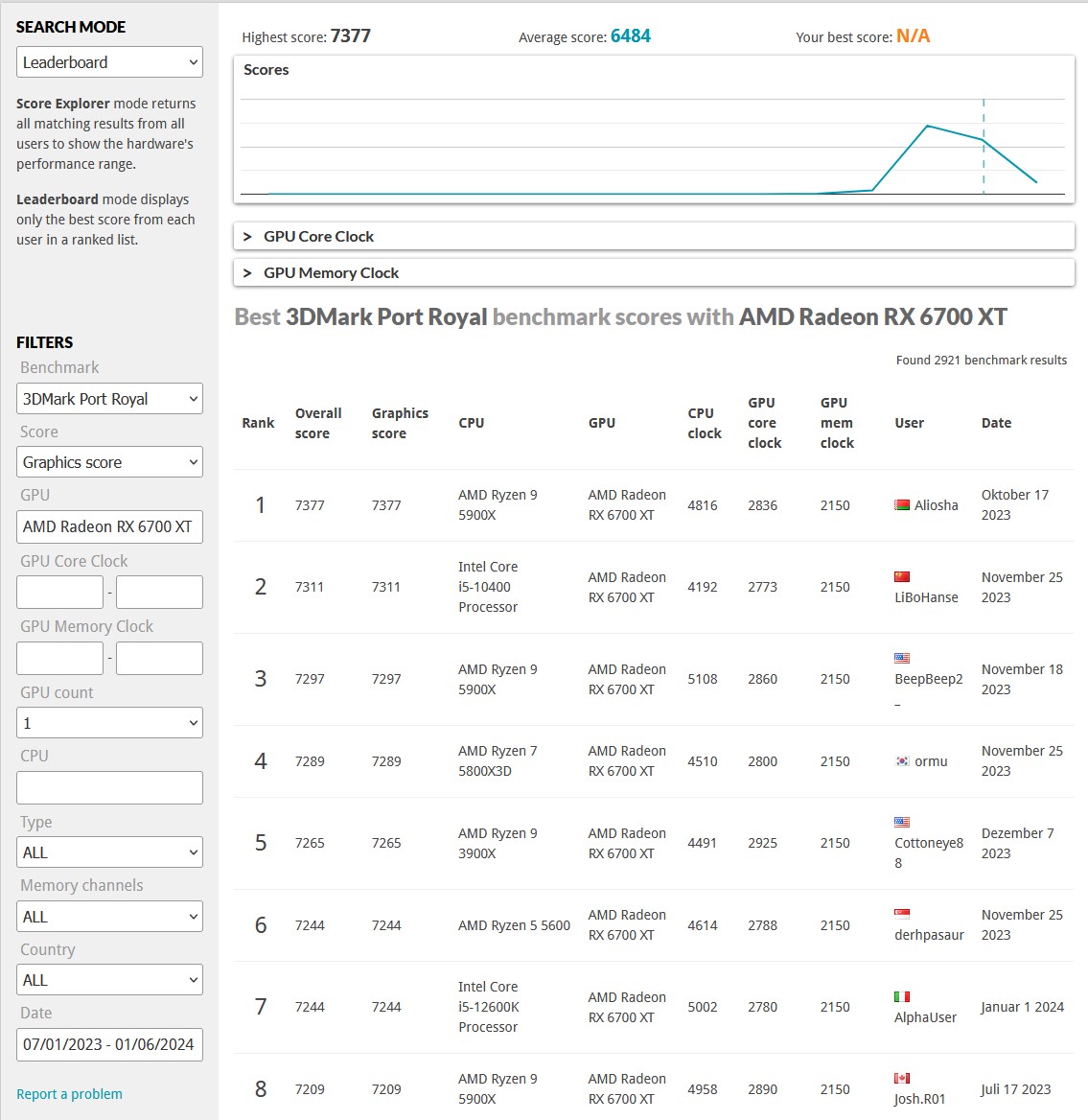This screenshot has width=1088, height=1120.
Task: Click the CPU clock column header
Action: (705, 423)
